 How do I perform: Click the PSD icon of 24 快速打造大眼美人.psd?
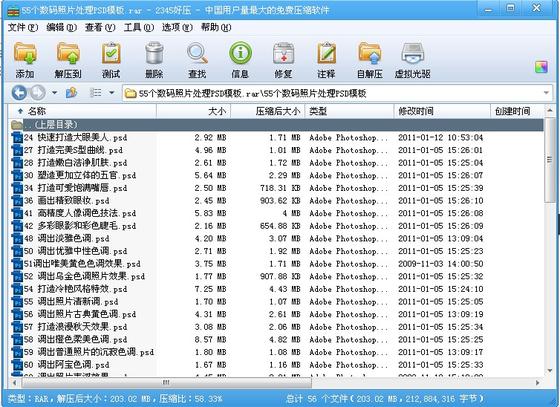[17, 138]
